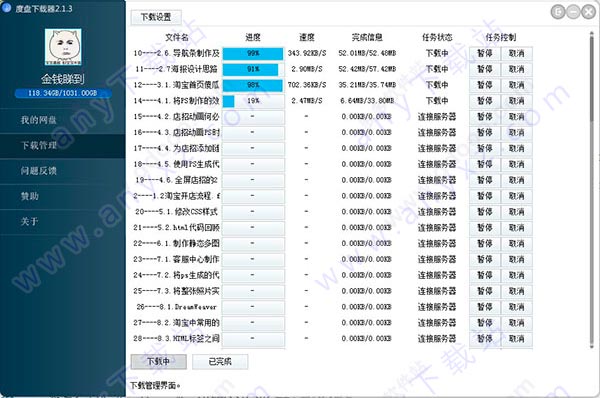This screenshot has height=398, width=600.
Task: Click the round minimize icon in the title bar
Action: coord(573,12)
